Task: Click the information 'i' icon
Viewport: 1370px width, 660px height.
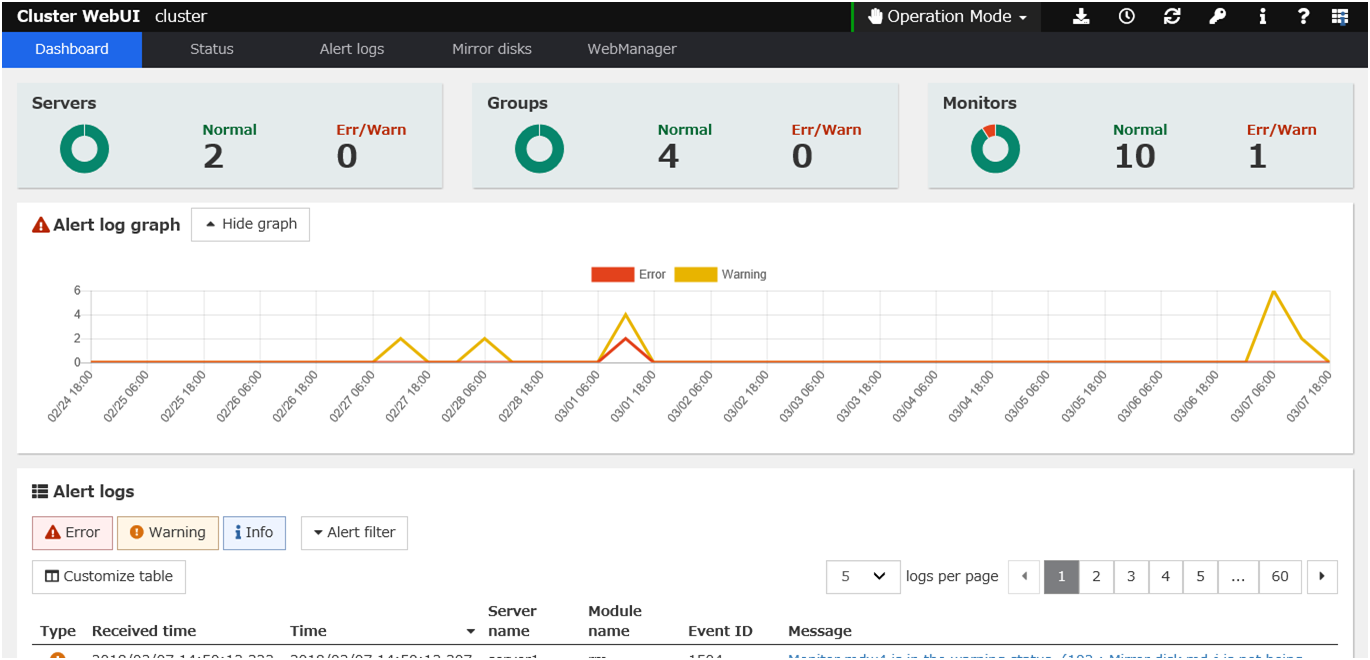Action: click(x=1263, y=17)
